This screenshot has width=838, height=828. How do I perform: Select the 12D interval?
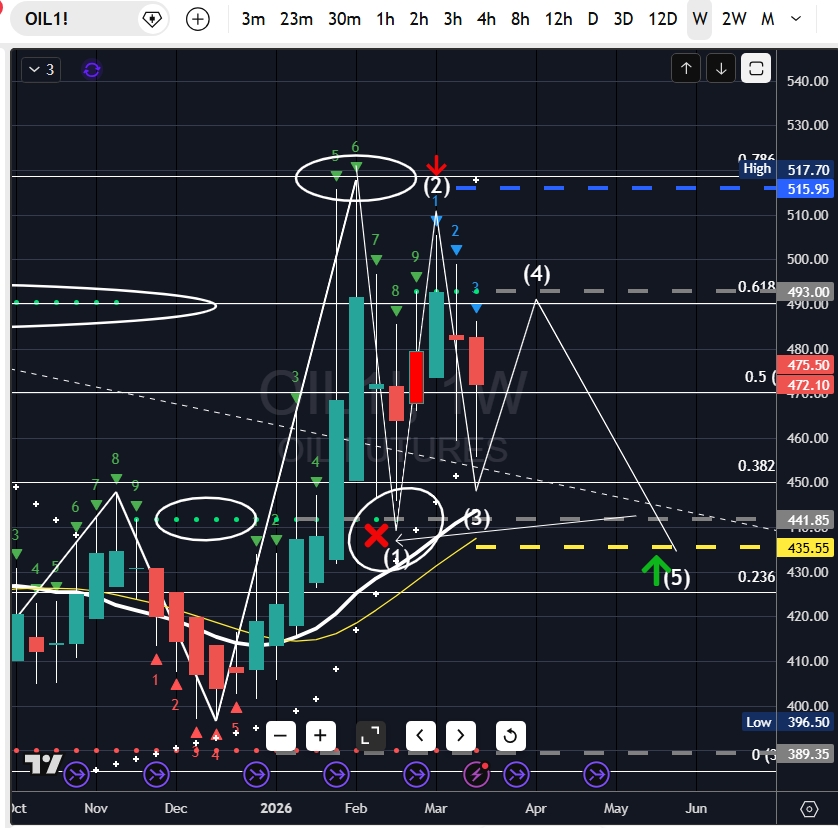point(663,19)
